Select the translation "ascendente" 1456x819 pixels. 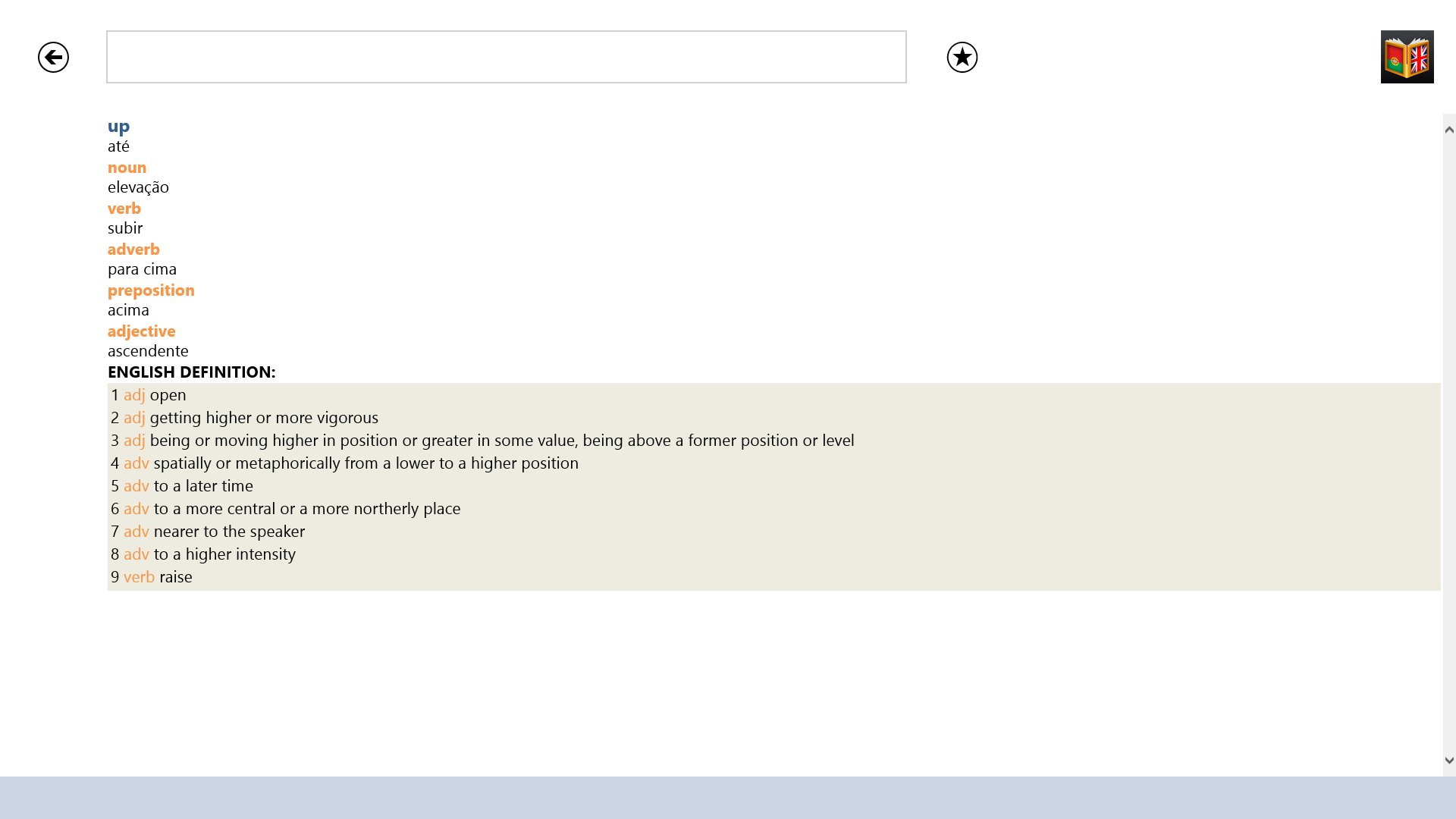point(148,351)
